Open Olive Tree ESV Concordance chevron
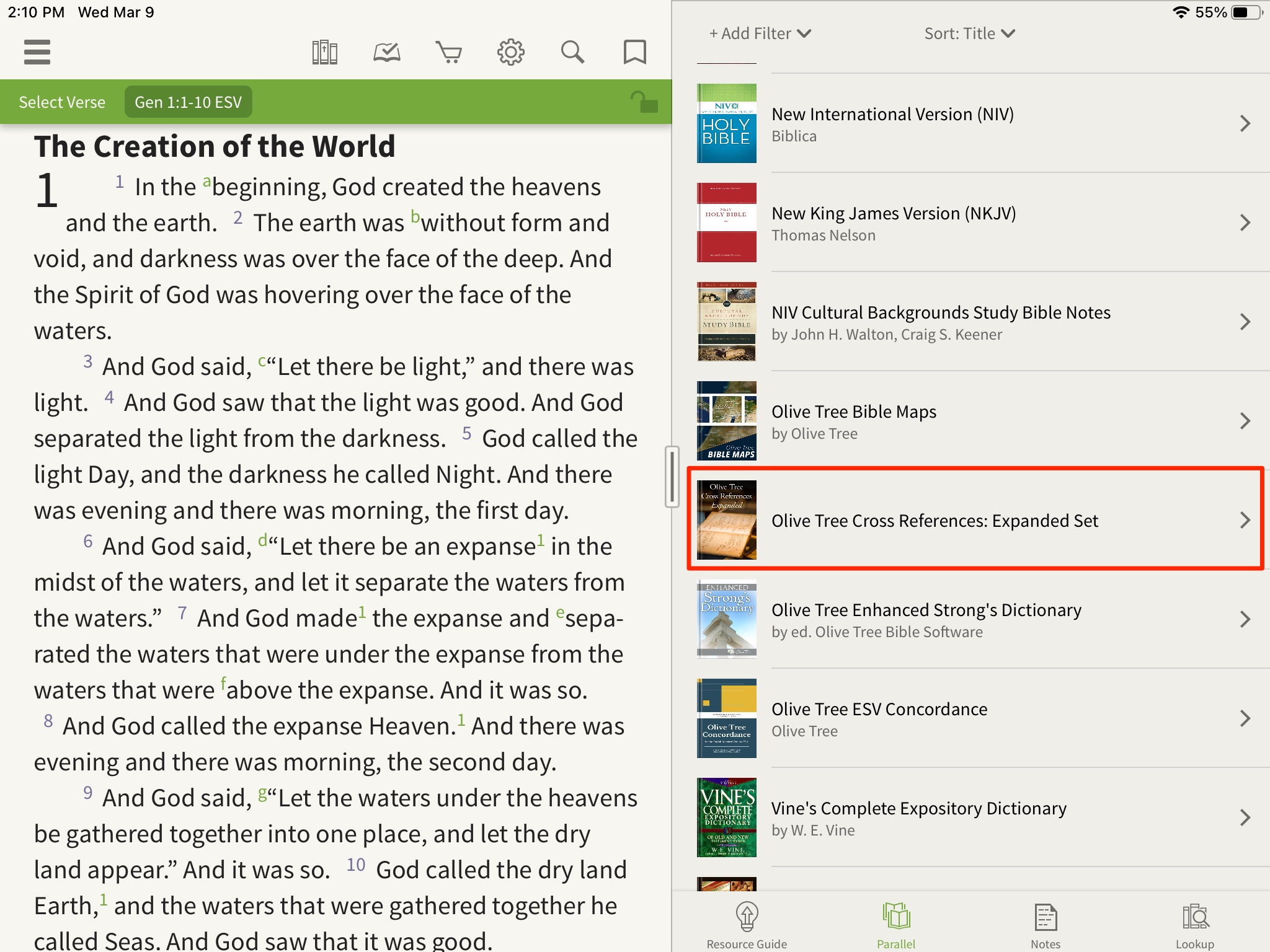1270x952 pixels. click(1245, 718)
